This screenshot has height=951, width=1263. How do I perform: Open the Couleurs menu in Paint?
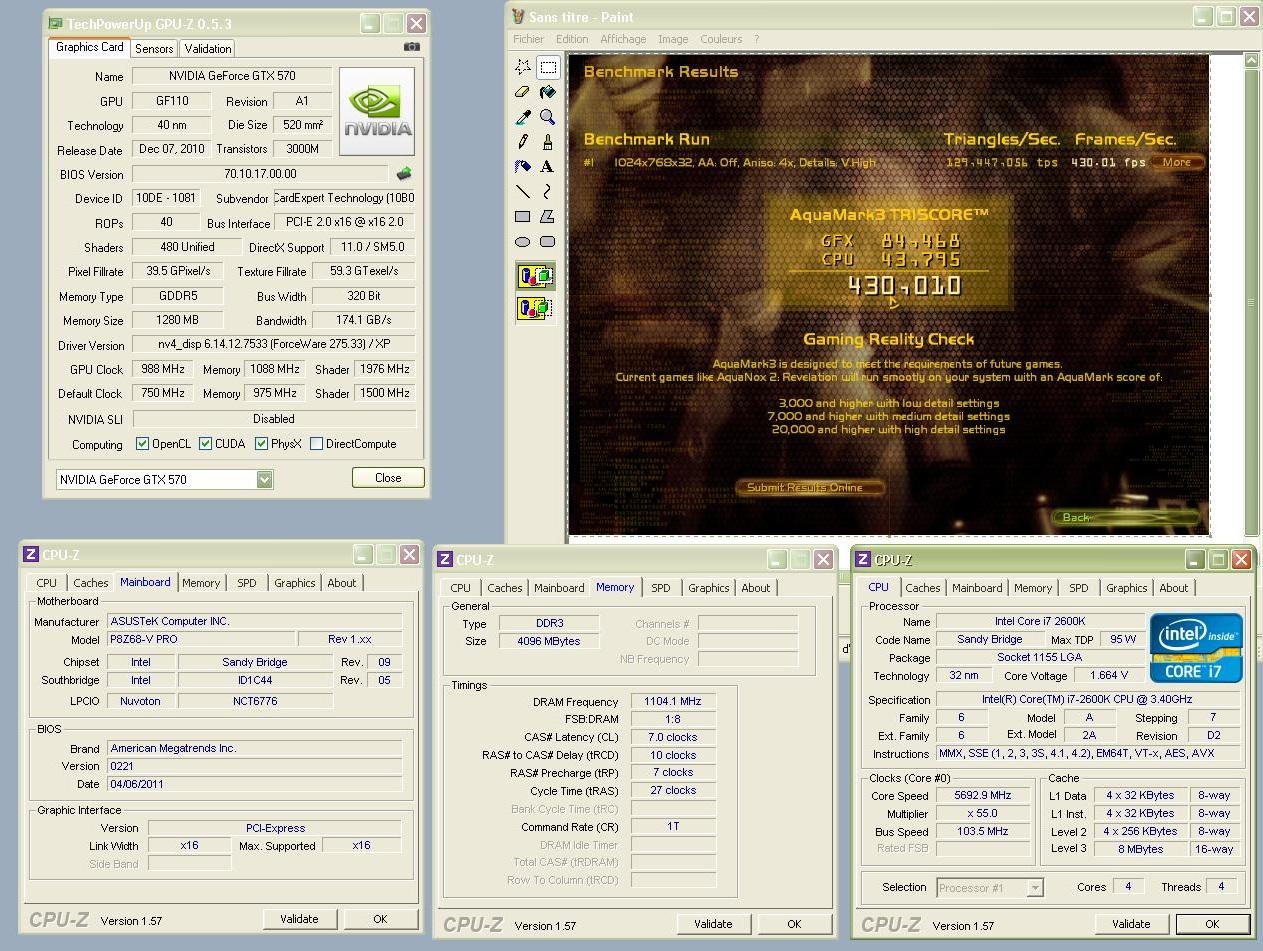click(x=721, y=39)
